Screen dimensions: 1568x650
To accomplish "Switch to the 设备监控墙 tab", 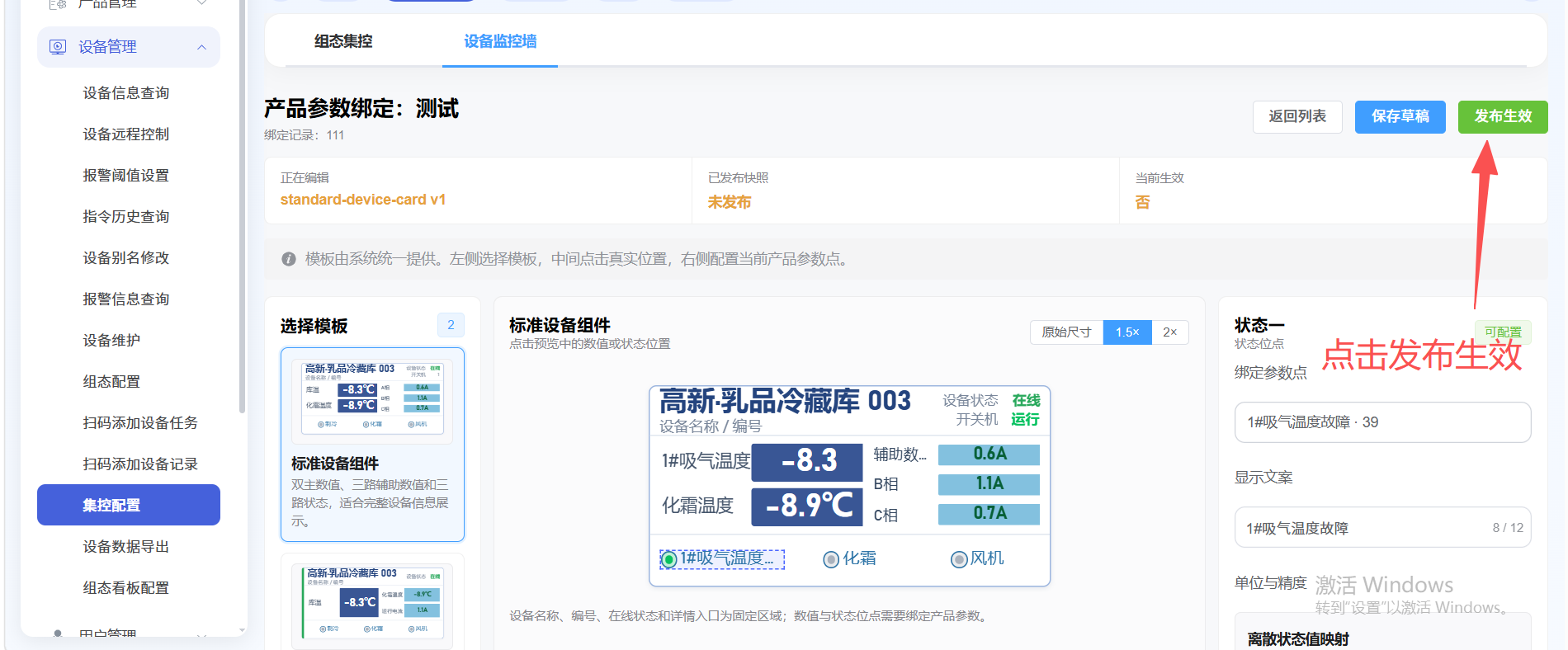I will click(500, 41).
